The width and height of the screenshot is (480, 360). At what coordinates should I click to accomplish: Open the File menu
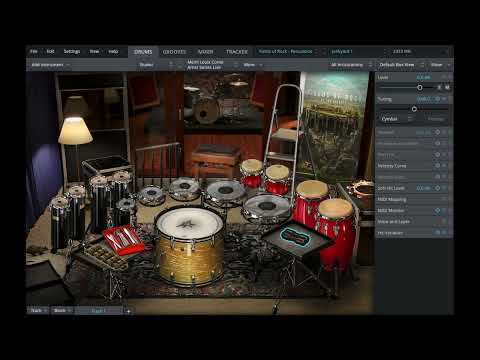point(34,51)
